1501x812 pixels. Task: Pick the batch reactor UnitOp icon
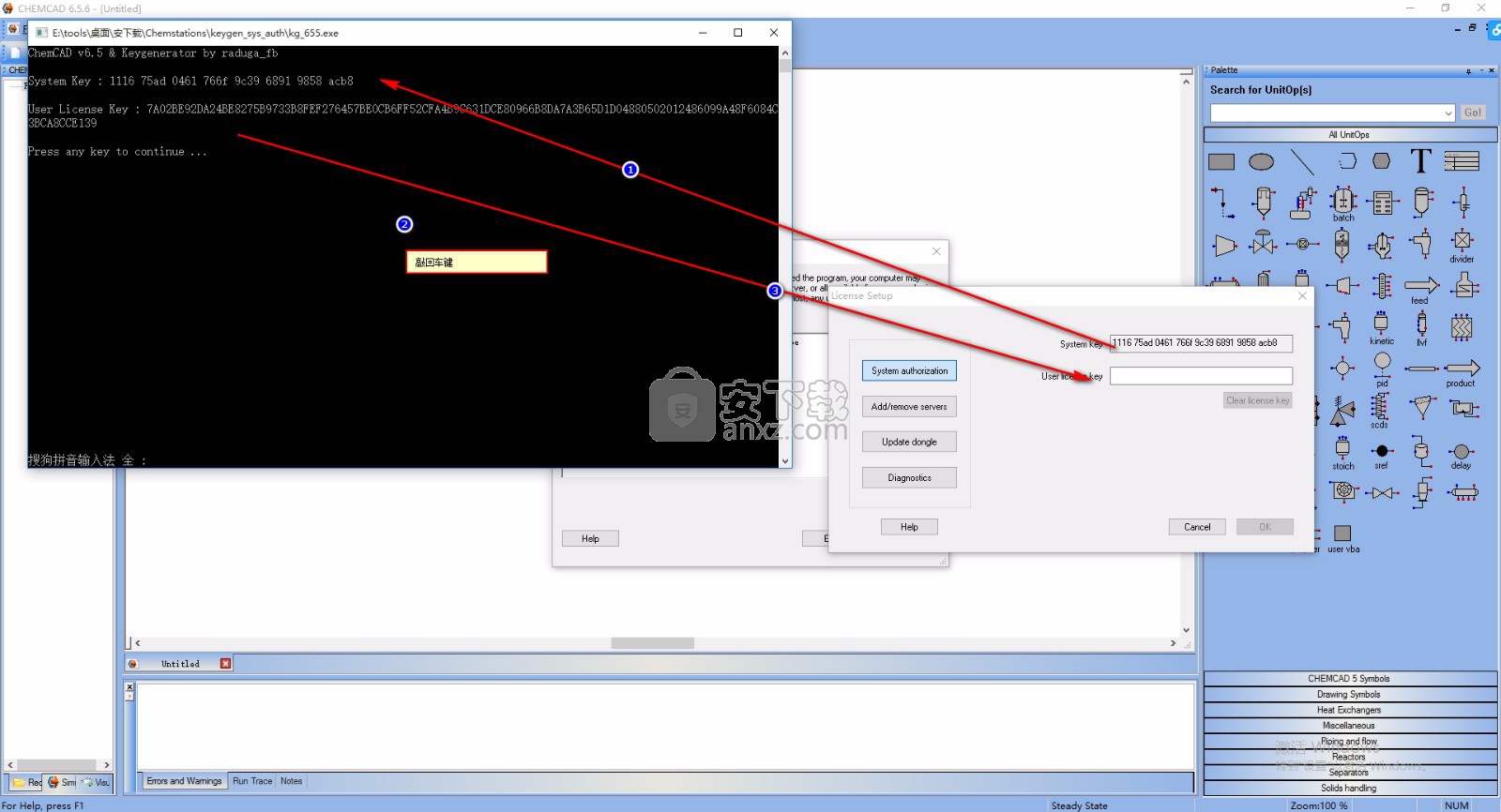1343,203
